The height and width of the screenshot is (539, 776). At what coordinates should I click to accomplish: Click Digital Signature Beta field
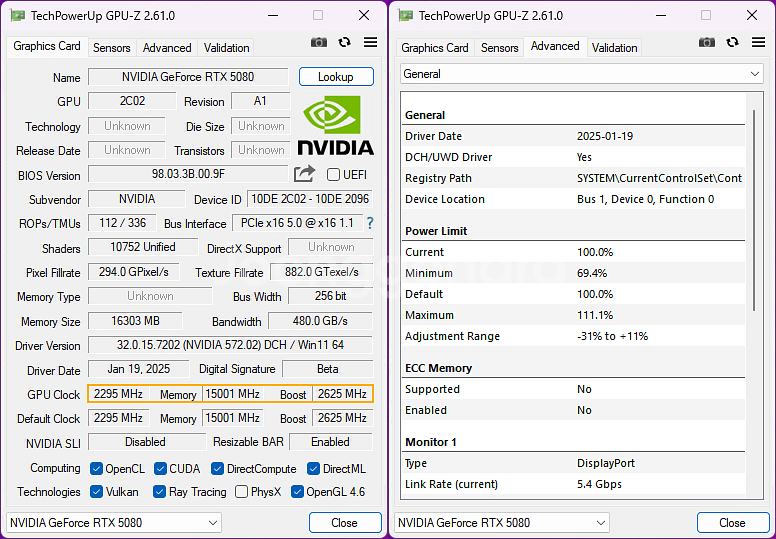[x=327, y=369]
